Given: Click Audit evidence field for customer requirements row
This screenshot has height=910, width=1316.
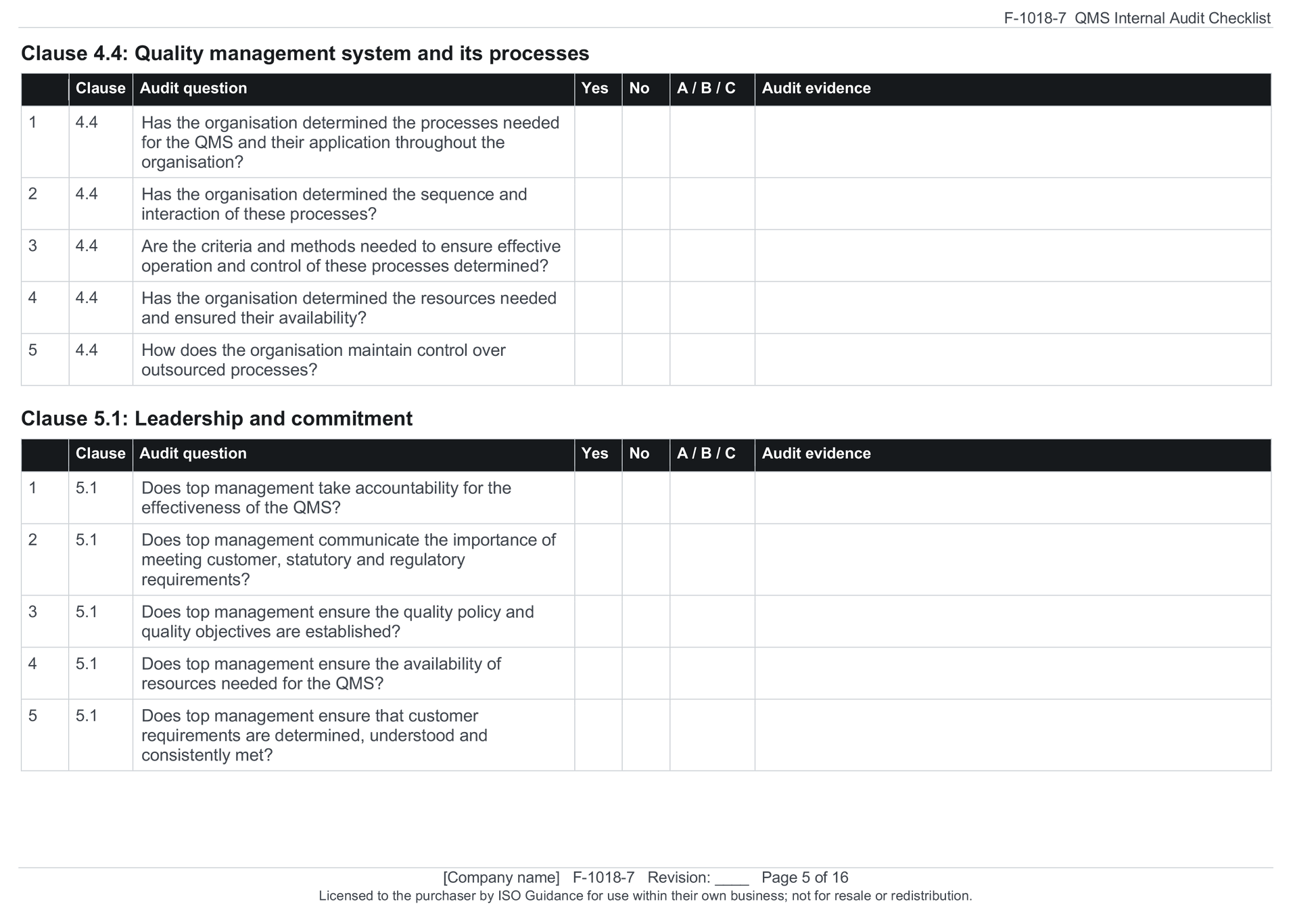Looking at the screenshot, I should coord(1012,735).
